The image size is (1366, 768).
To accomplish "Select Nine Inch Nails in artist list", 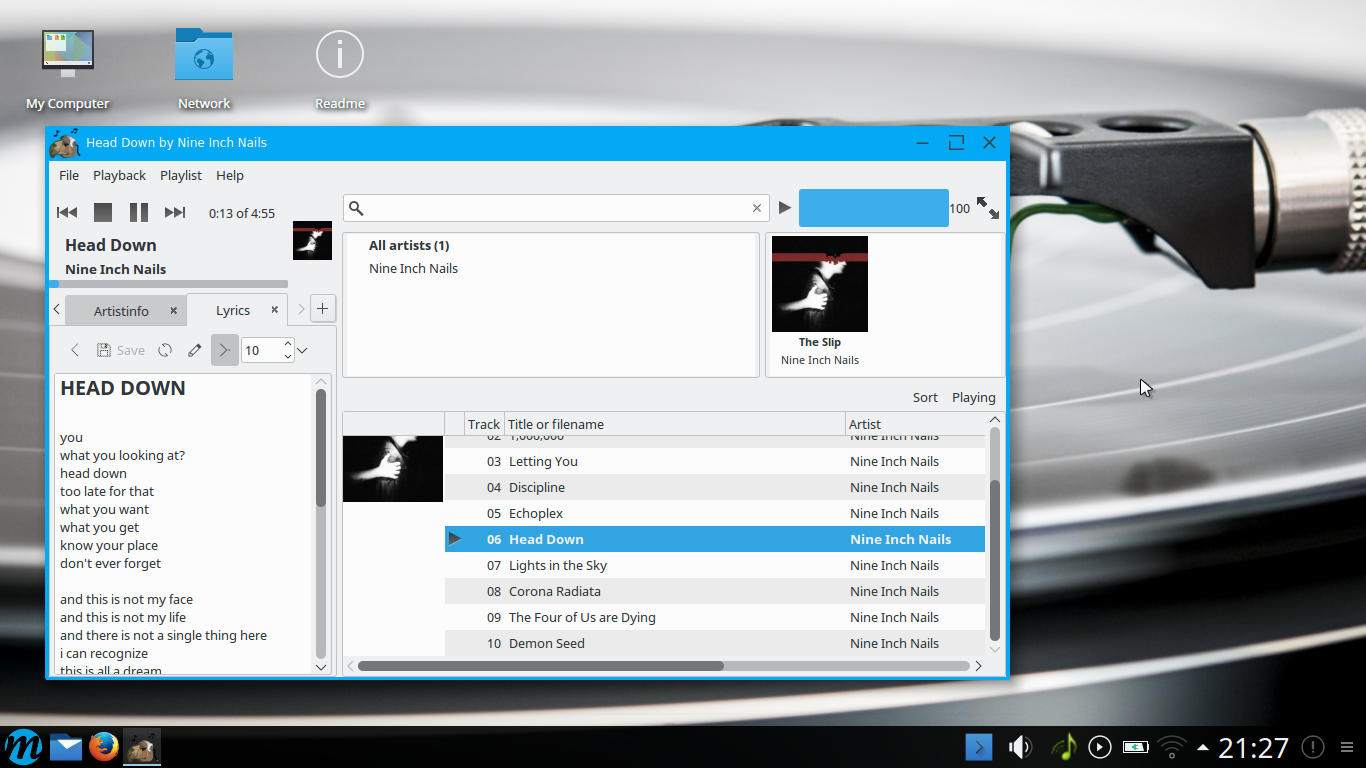I will (x=413, y=268).
